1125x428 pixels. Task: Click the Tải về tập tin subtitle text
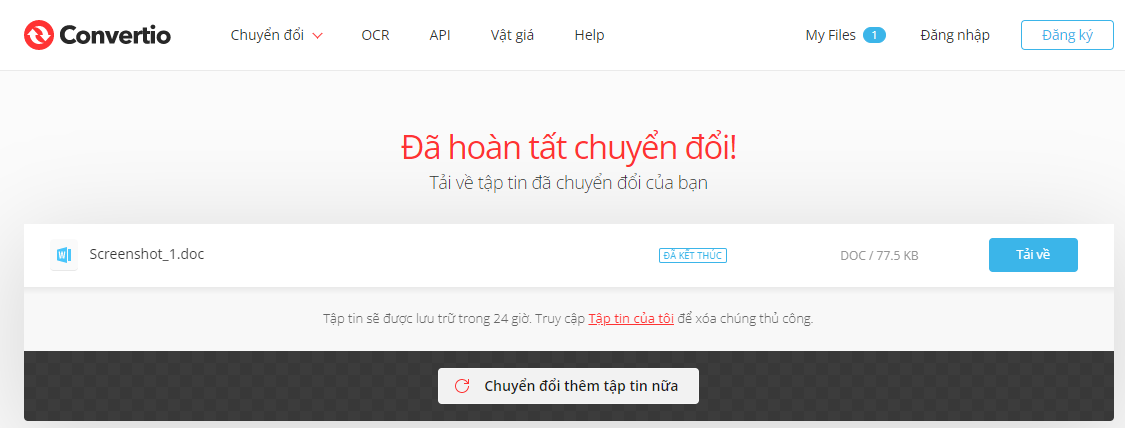click(568, 183)
